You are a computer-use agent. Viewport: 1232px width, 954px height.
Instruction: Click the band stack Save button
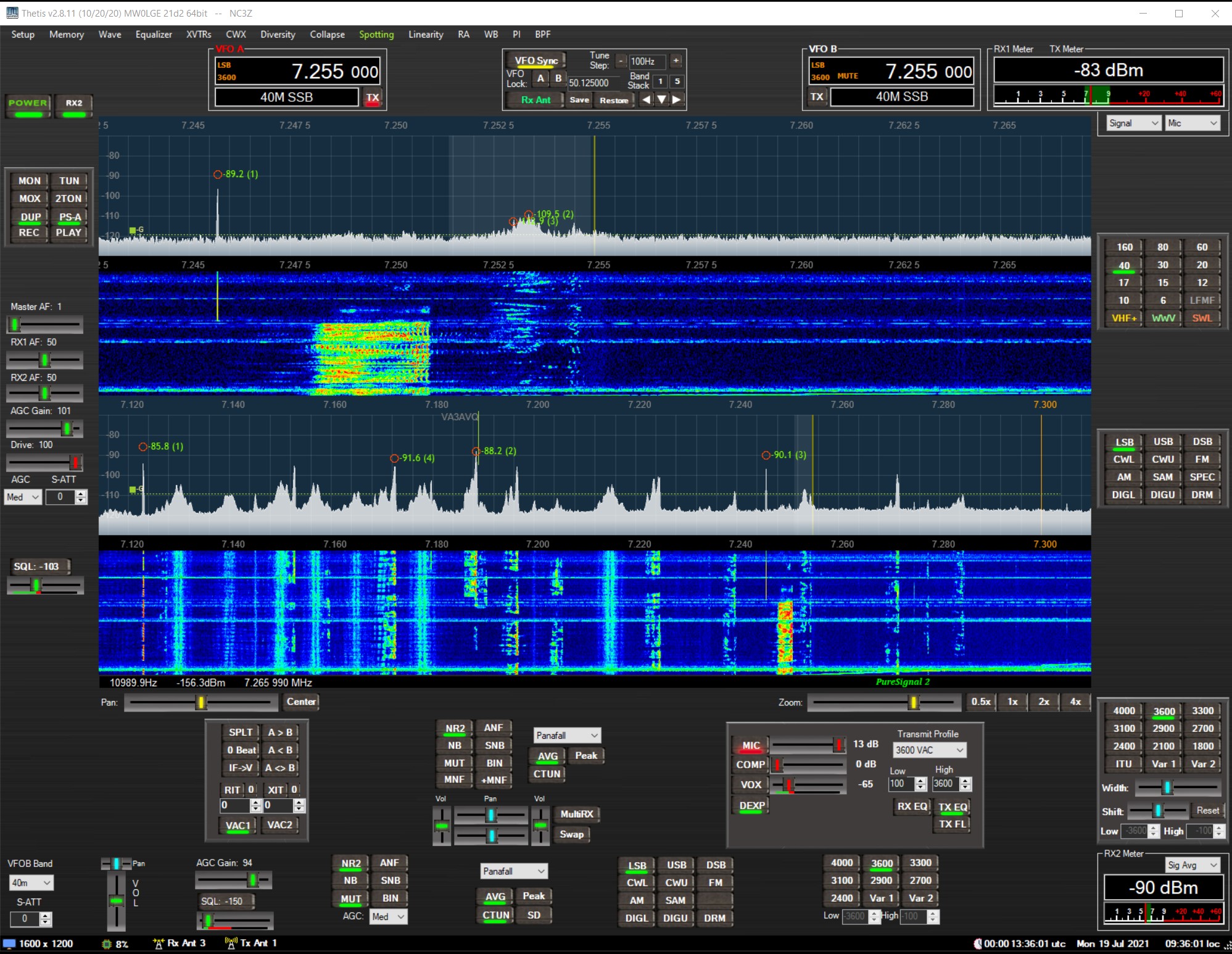[x=579, y=100]
